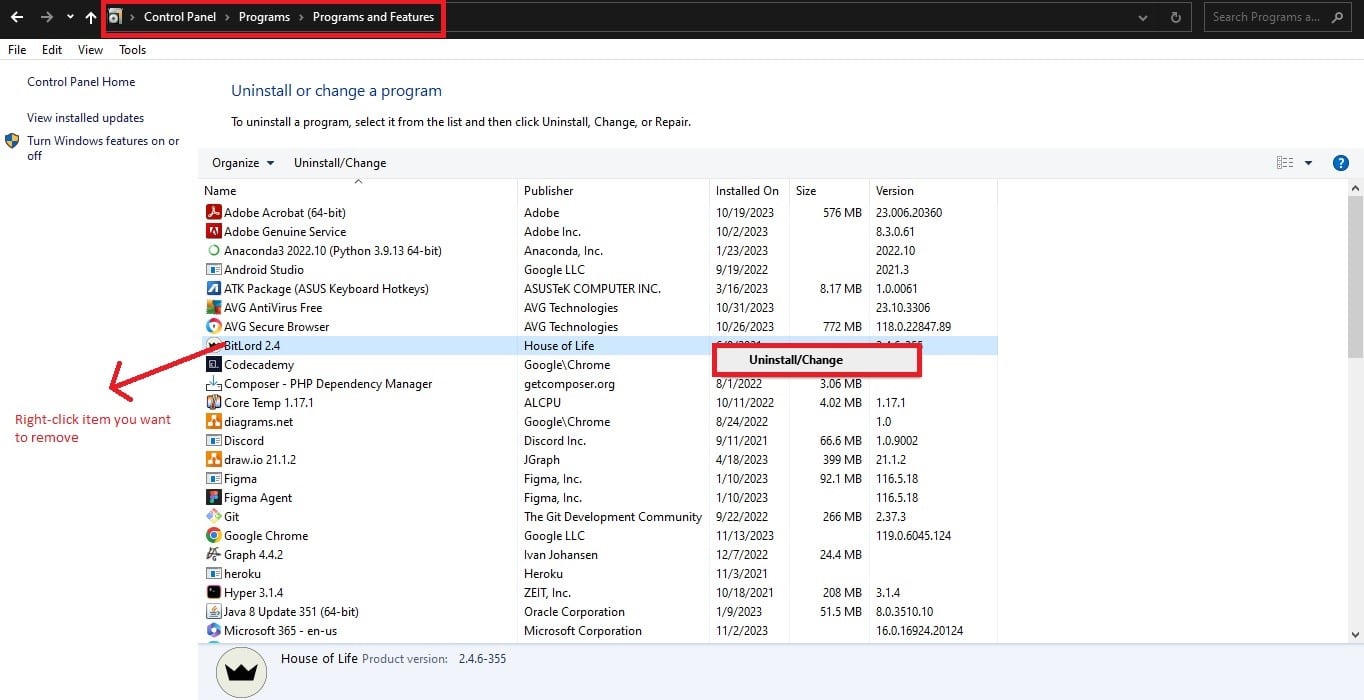
Task: Select the BitLord 2.4 row
Action: click(599, 345)
